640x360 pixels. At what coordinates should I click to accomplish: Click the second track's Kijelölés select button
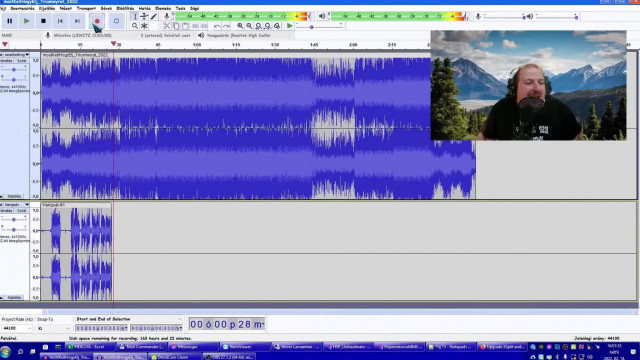(14, 298)
